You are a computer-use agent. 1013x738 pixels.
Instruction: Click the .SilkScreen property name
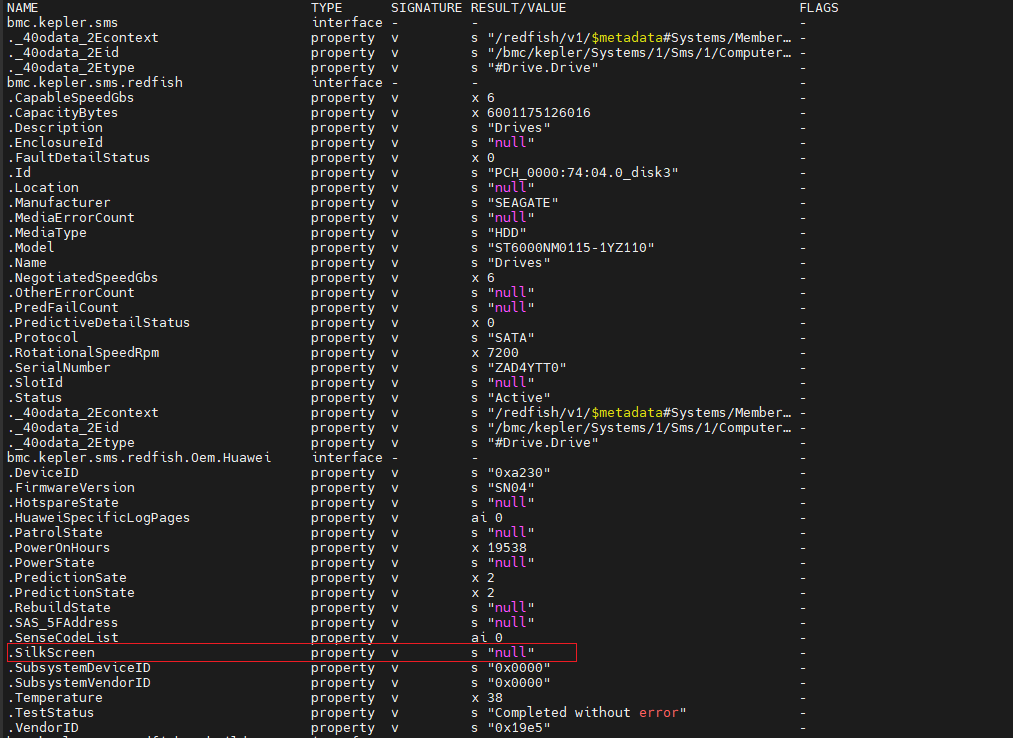51,653
